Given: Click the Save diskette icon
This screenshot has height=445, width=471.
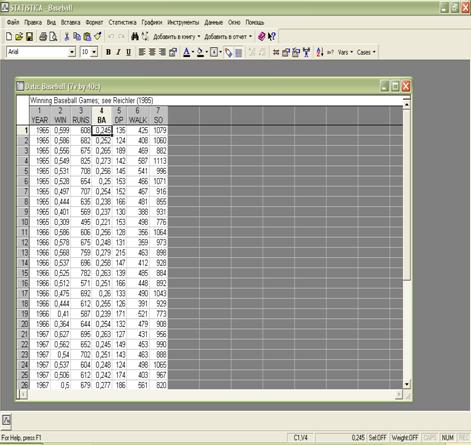Looking at the screenshot, I should (29, 36).
